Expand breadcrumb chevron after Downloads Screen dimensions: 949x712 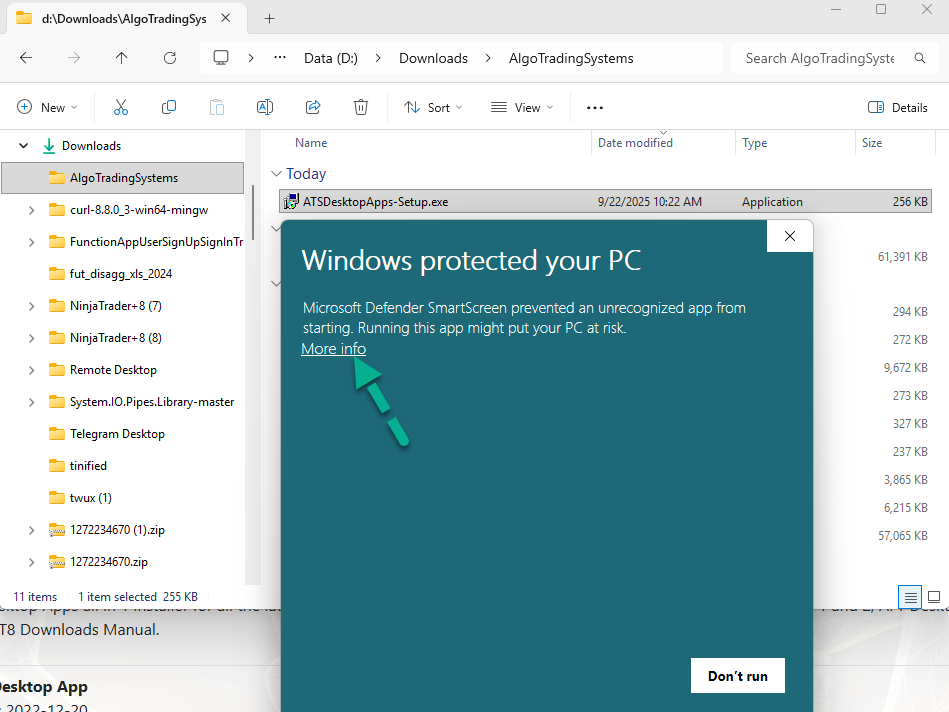pyautogui.click(x=488, y=58)
